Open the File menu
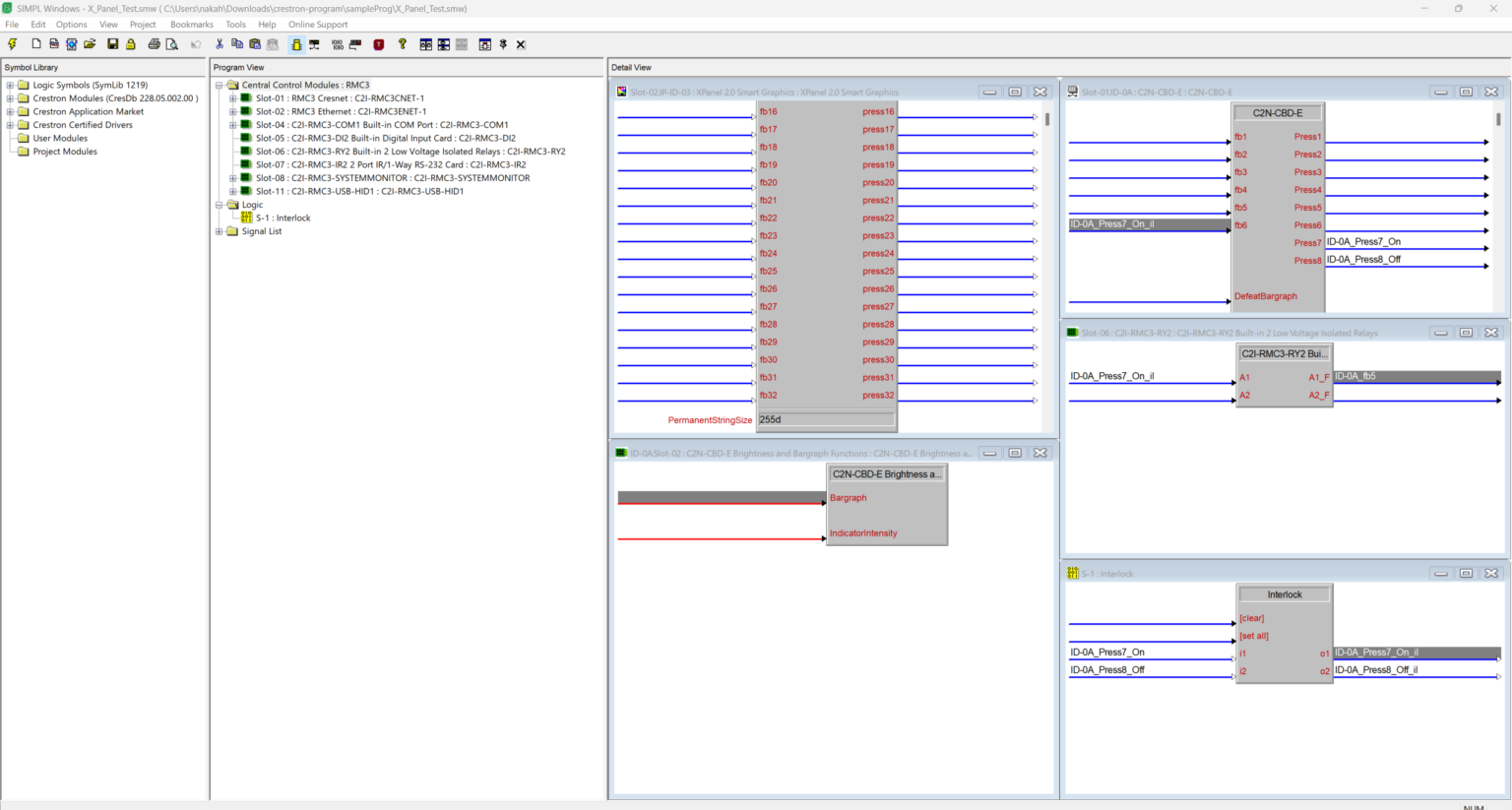 point(12,25)
